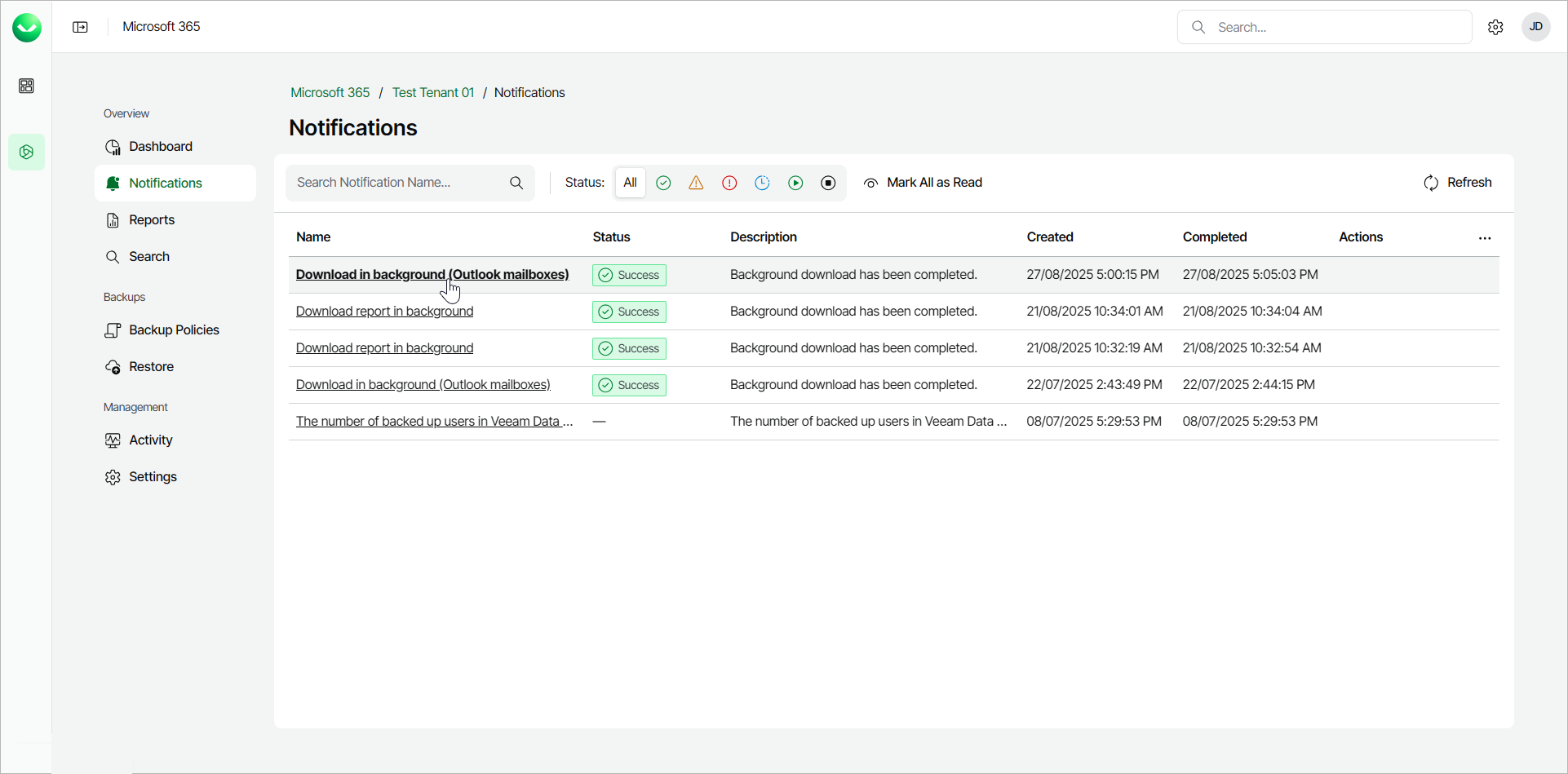The height and width of the screenshot is (774, 1568).
Task: Click the Search Notification Name input field
Action: (410, 183)
